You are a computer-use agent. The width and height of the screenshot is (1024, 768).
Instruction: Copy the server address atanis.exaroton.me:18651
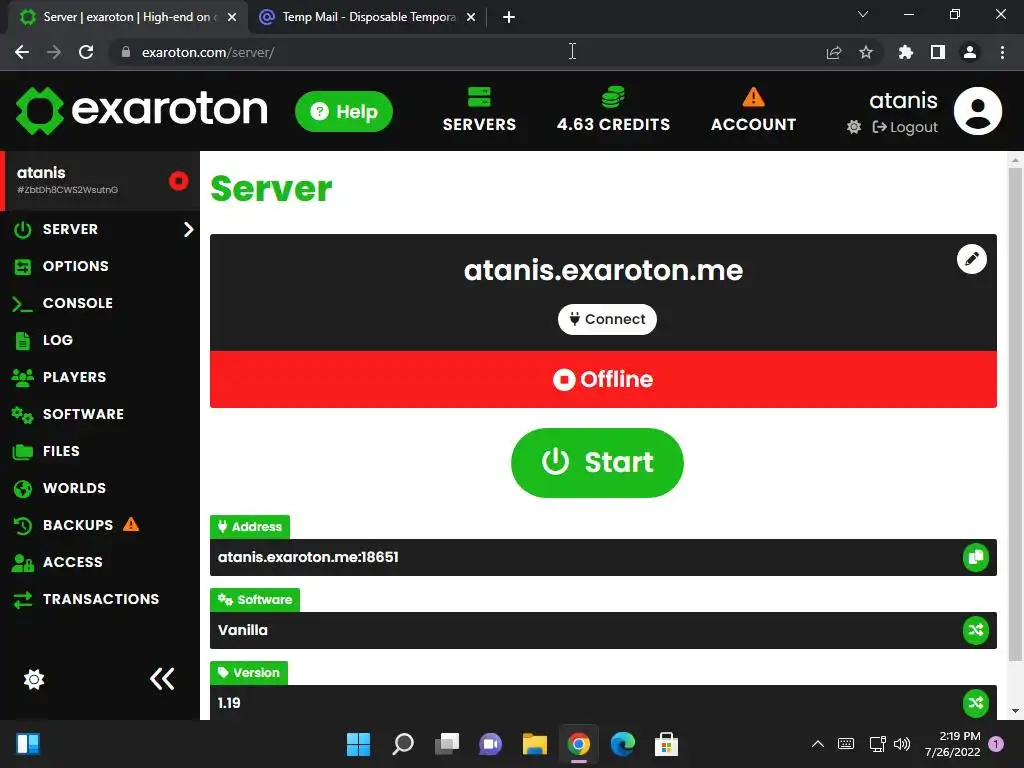point(976,557)
